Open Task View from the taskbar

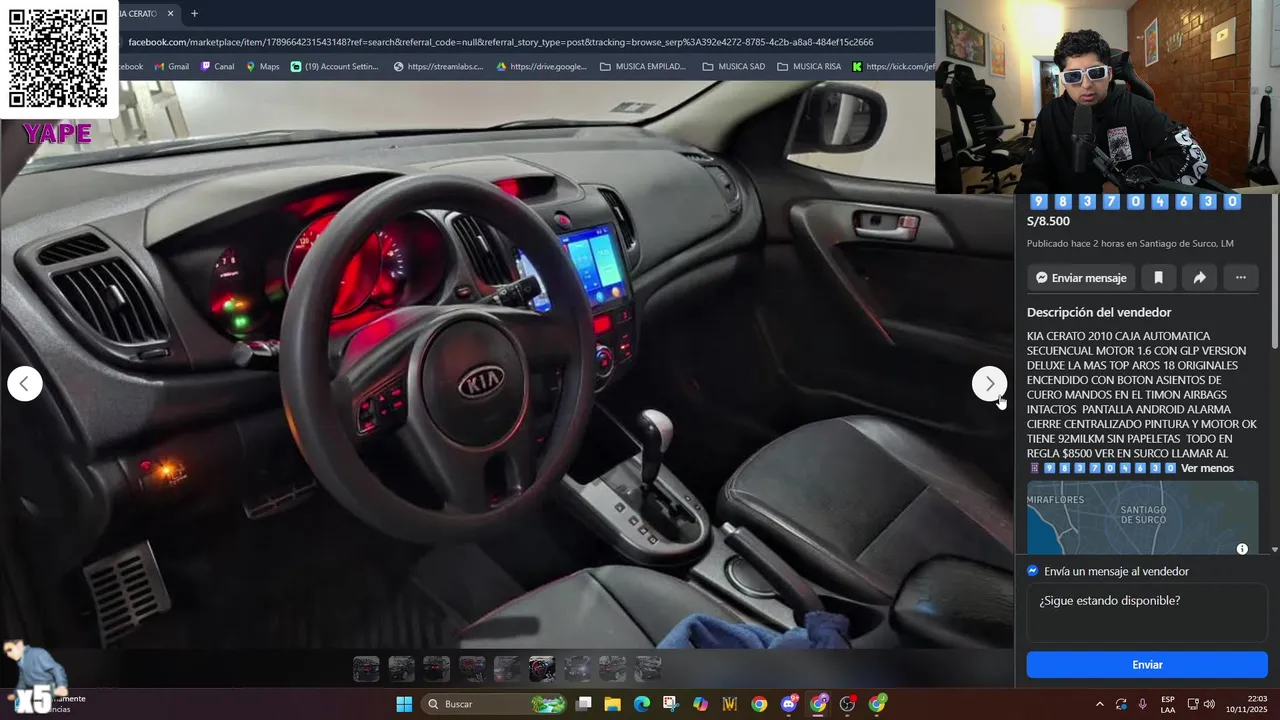coord(584,704)
